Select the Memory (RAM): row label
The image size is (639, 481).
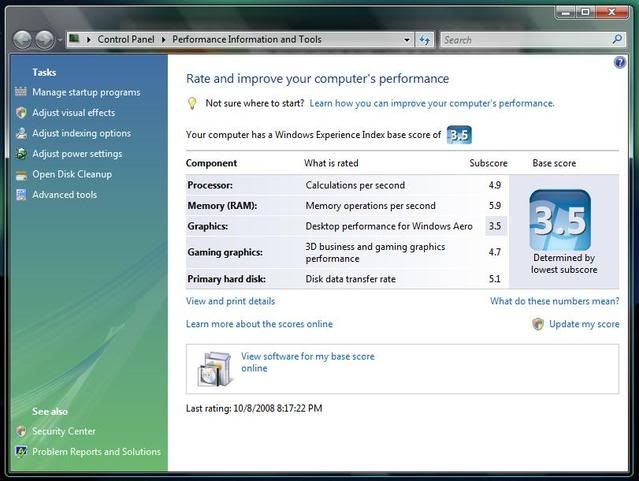(222, 206)
